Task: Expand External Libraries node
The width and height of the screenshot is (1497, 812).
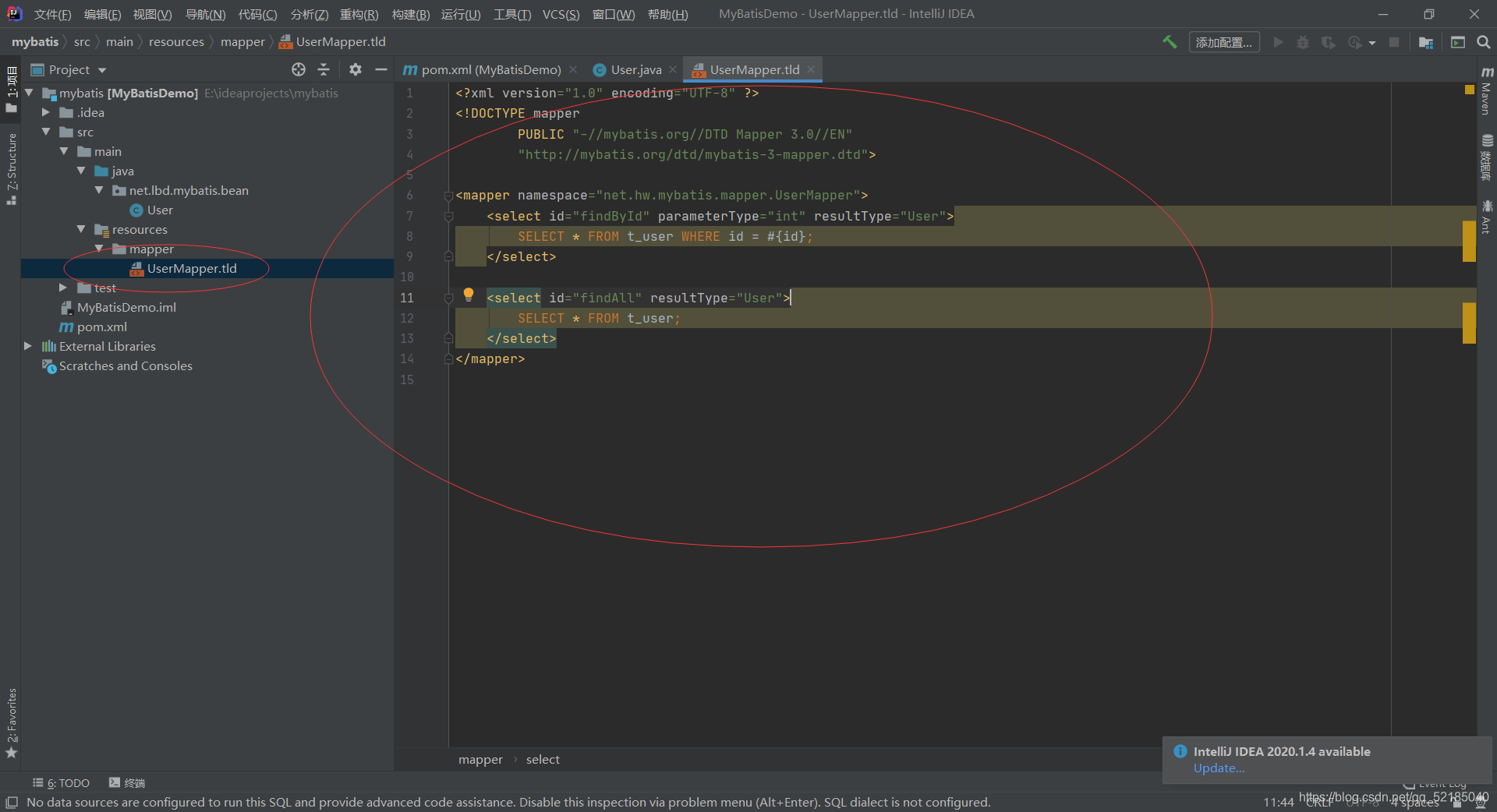Action: (x=28, y=346)
